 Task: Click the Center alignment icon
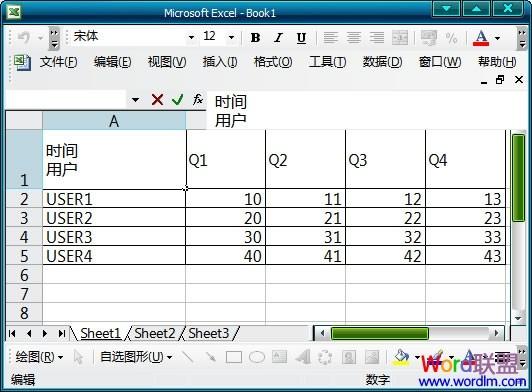coord(354,38)
